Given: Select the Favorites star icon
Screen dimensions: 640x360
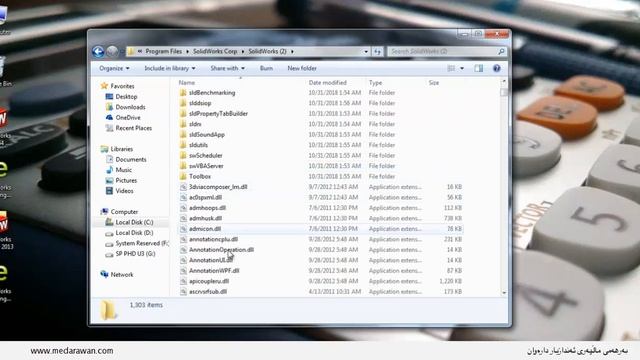Looking at the screenshot, I should pyautogui.click(x=104, y=86).
